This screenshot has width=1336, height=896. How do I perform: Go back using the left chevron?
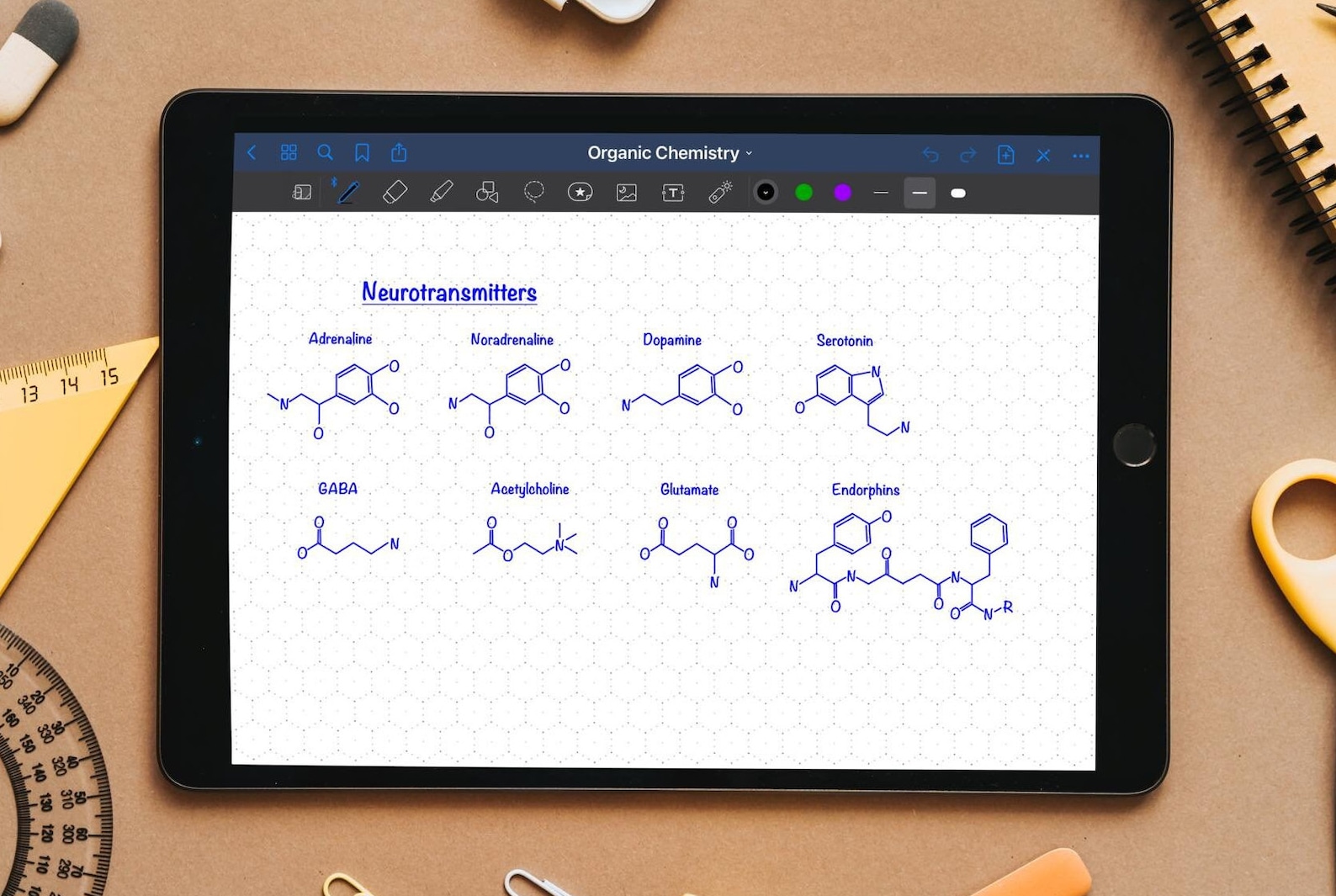(252, 152)
